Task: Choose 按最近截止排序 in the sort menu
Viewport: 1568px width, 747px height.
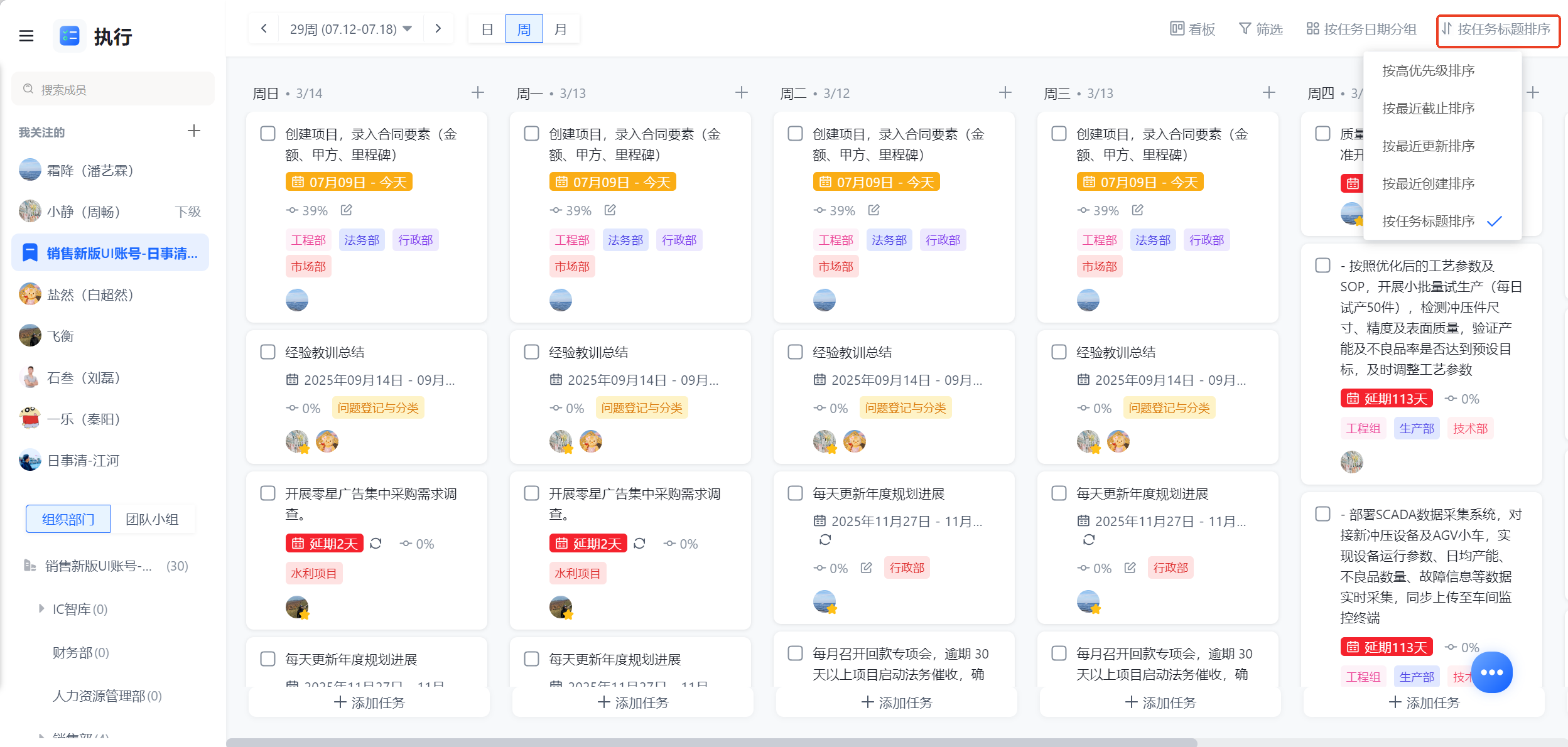Action: 1442,108
